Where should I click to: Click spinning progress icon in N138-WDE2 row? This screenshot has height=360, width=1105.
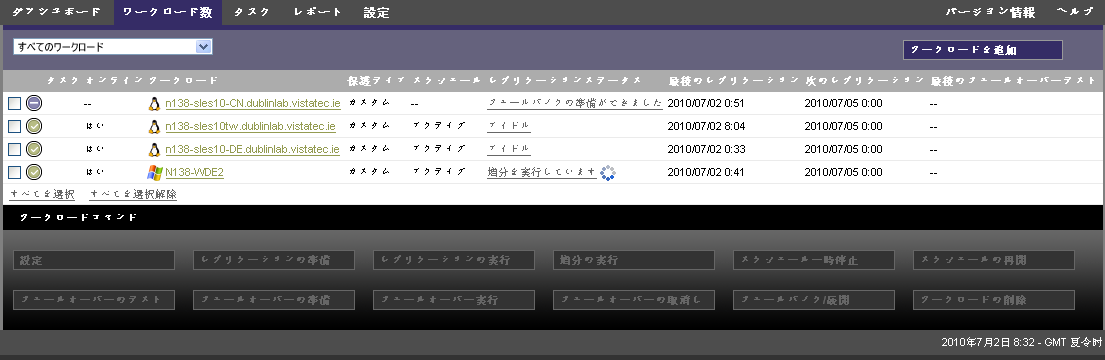(x=608, y=173)
